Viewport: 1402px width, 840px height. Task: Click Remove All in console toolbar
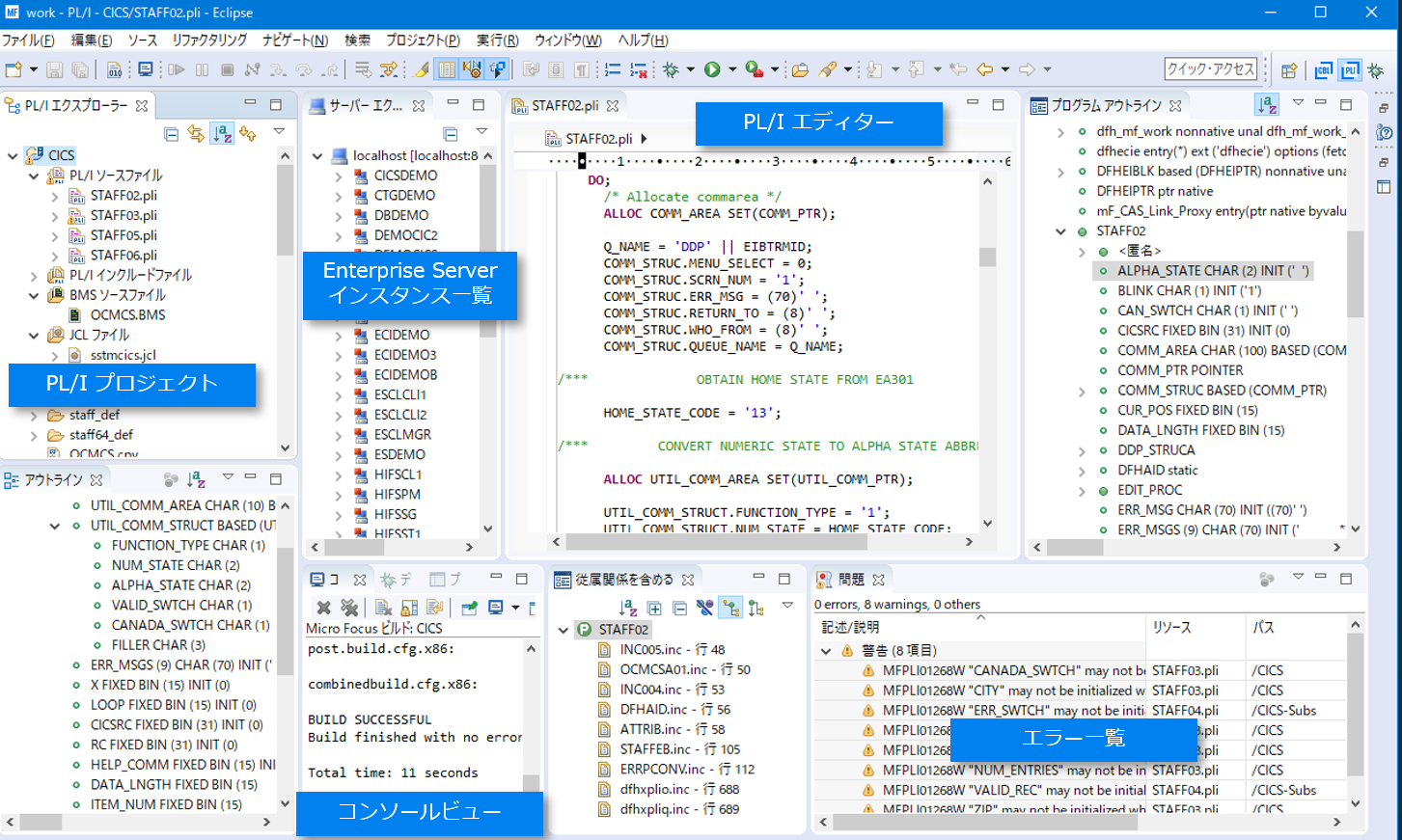tap(349, 608)
